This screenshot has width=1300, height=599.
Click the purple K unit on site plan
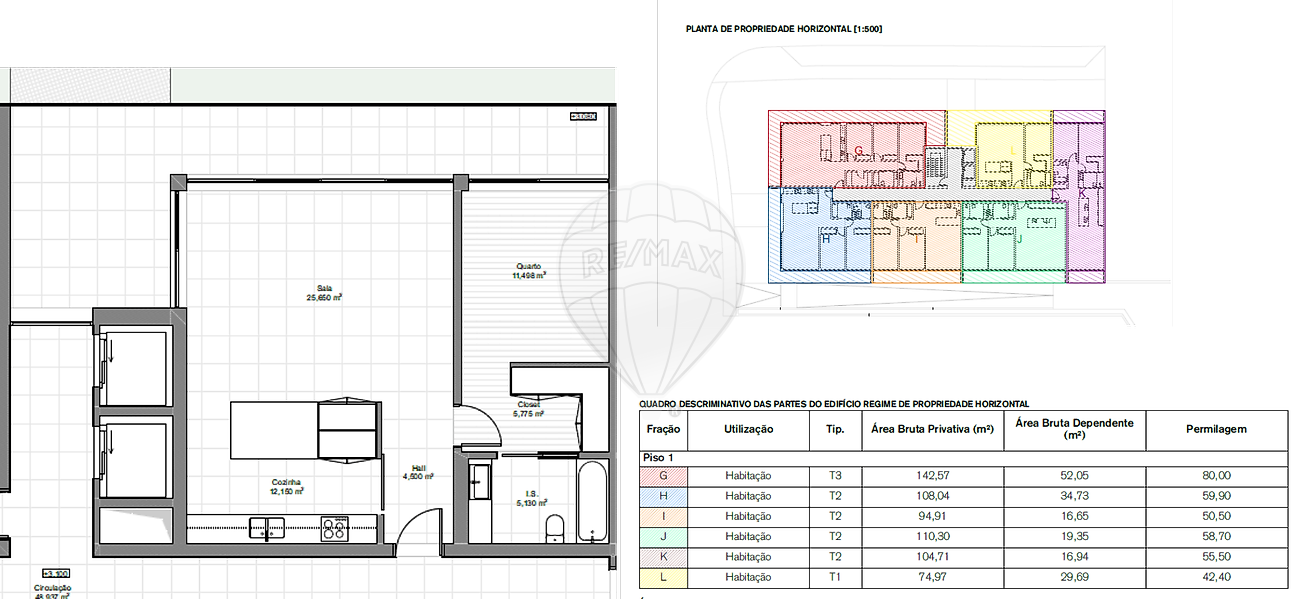(1086, 195)
